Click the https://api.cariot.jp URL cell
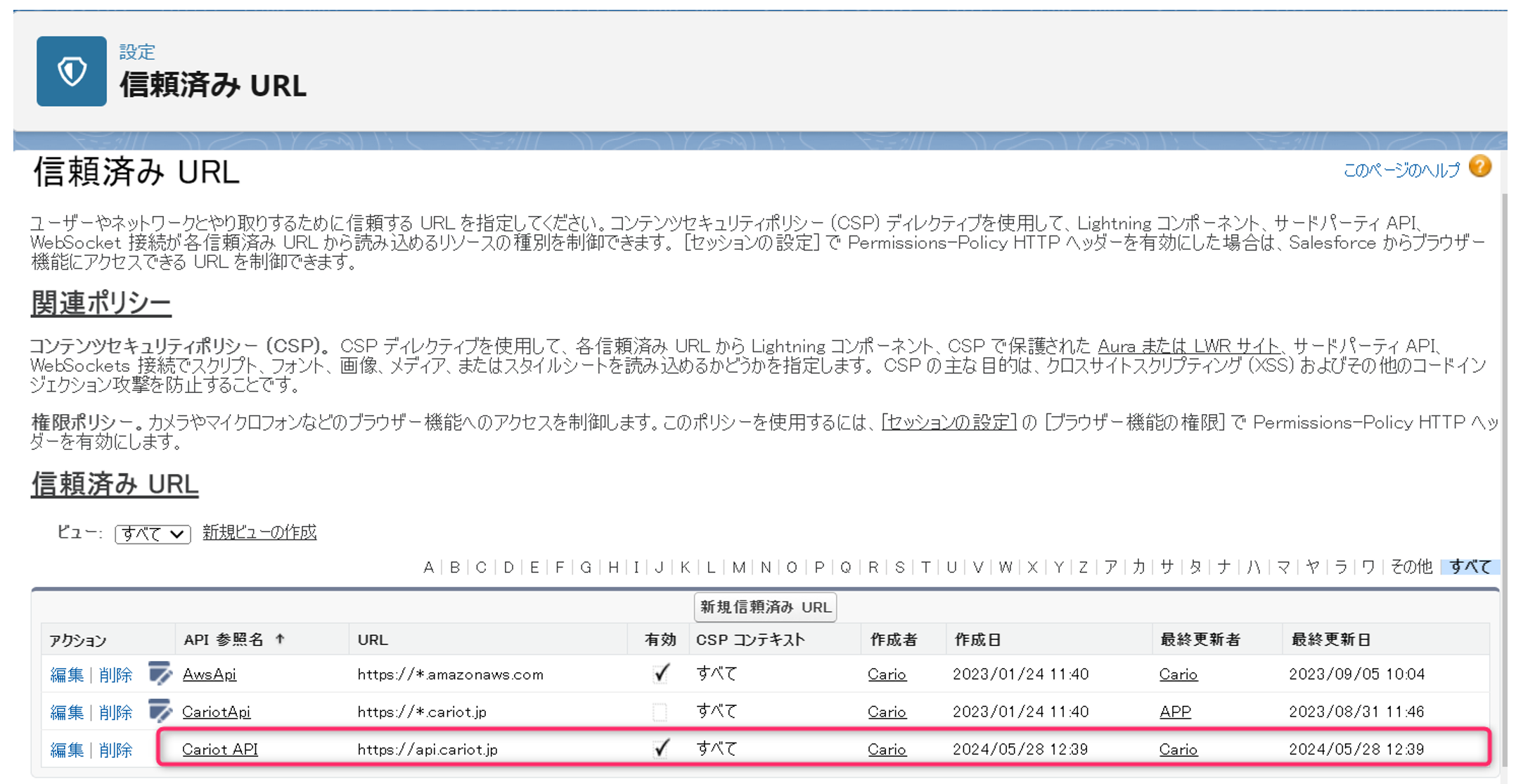1516x784 pixels. (428, 750)
